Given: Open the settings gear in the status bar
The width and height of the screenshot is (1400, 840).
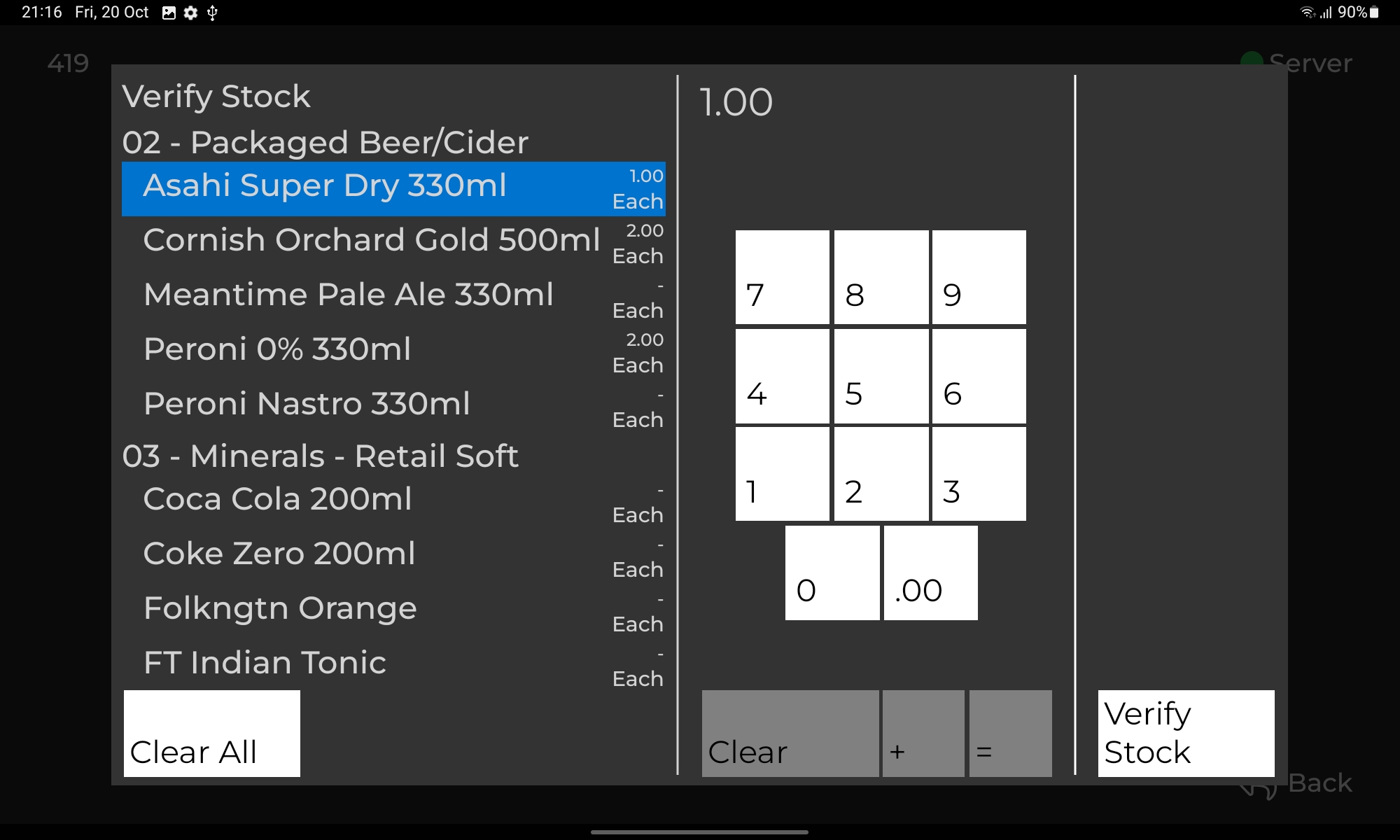Looking at the screenshot, I should point(189,12).
